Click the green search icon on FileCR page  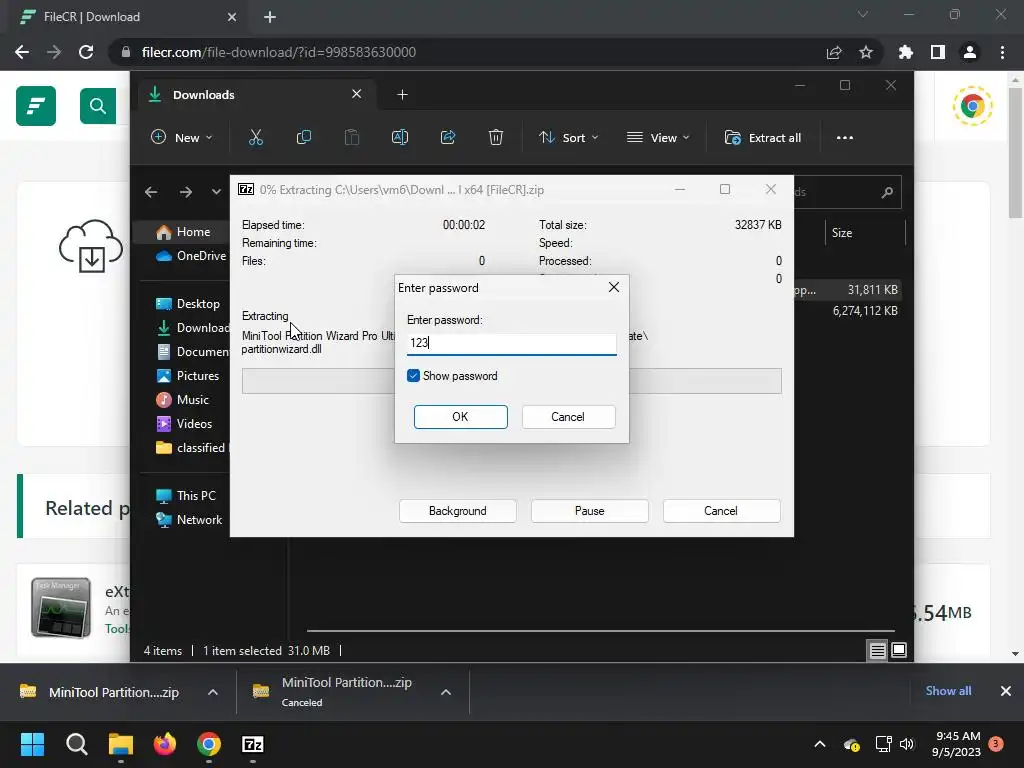98,106
